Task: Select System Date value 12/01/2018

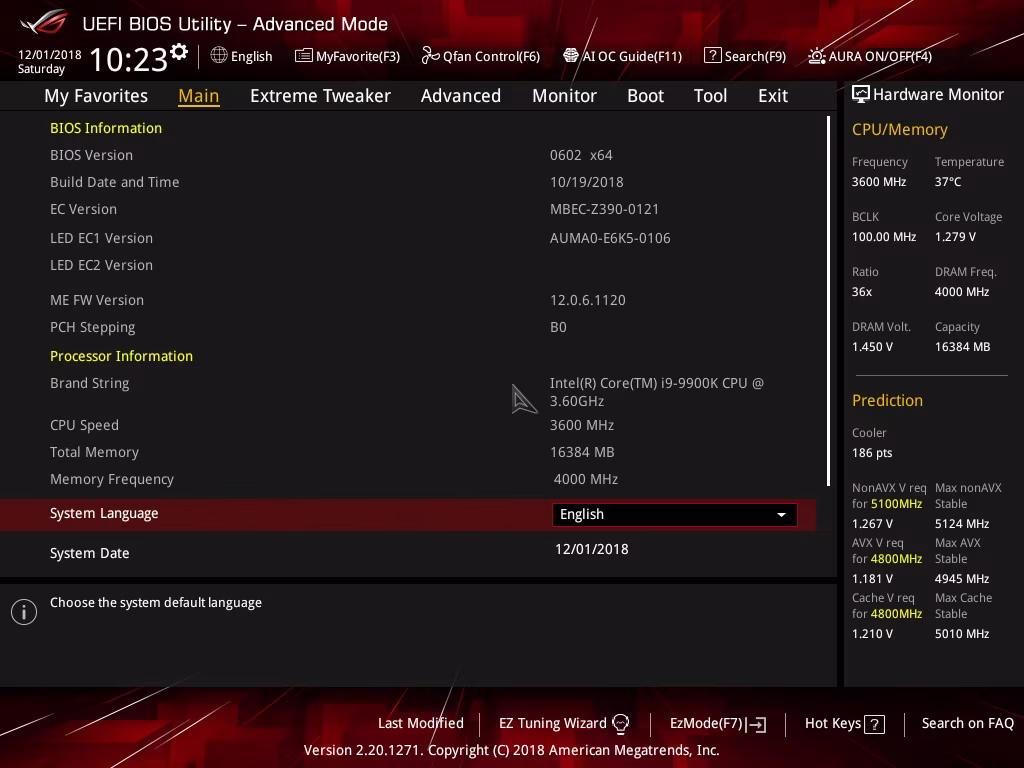Action: [x=592, y=549]
